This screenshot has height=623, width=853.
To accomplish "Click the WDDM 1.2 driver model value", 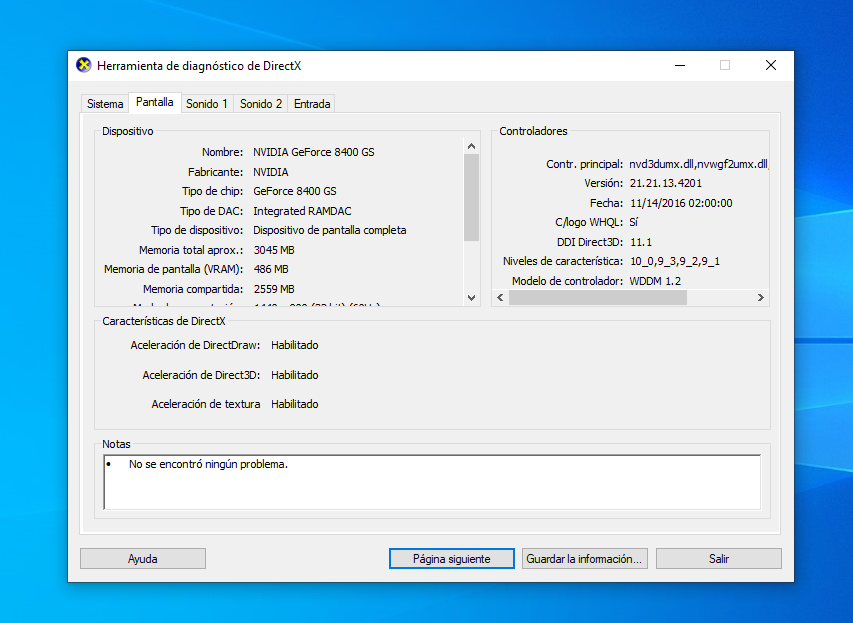I will tap(655, 281).
